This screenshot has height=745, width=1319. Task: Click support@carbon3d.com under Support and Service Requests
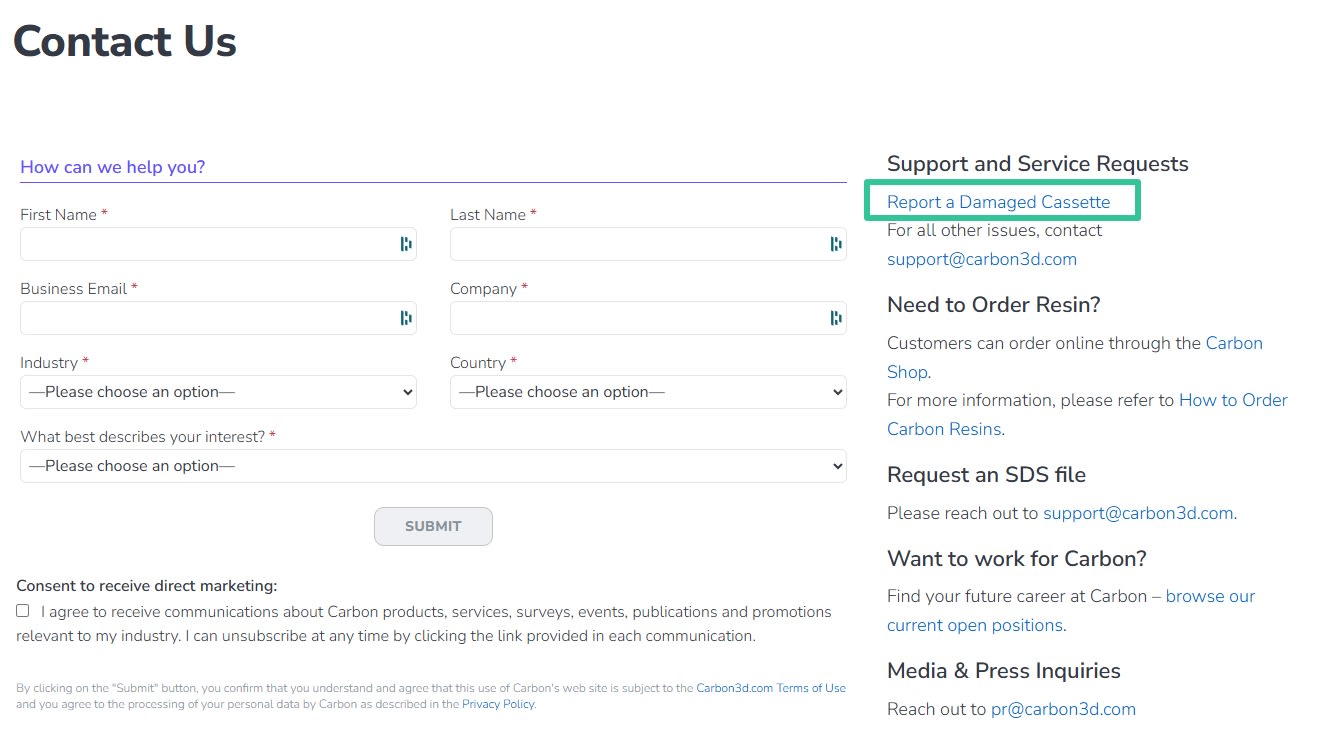982,259
